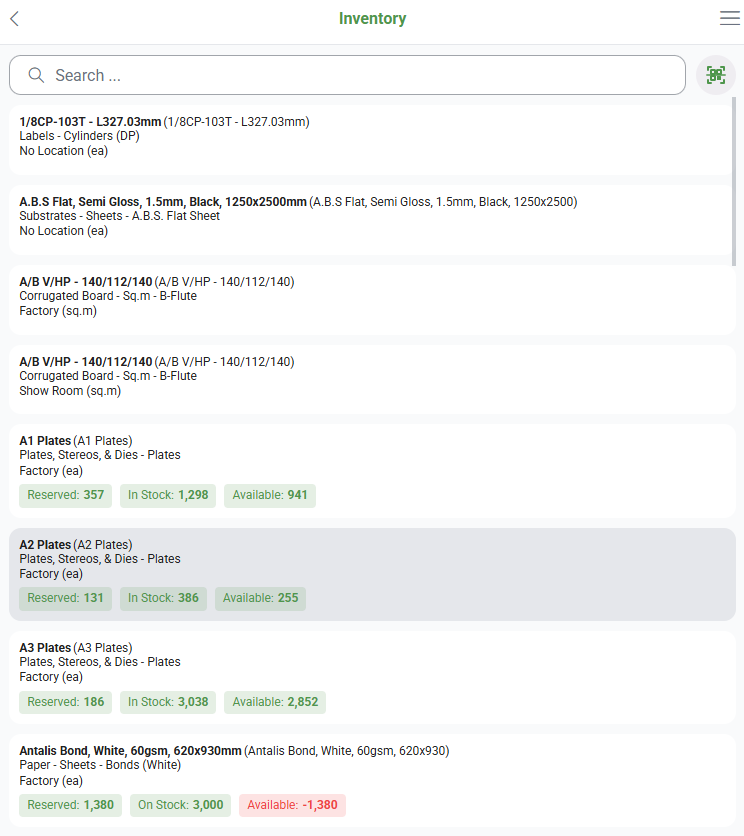The image size is (744, 836).
Task: Go back using the back arrow
Action: [14, 19]
